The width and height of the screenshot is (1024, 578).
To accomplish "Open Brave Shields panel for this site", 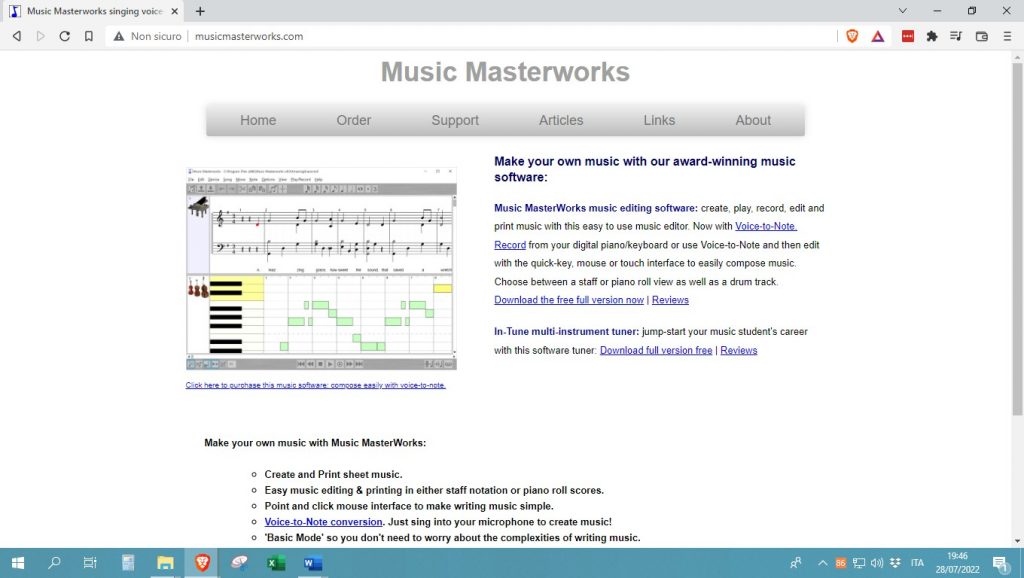I will point(852,36).
